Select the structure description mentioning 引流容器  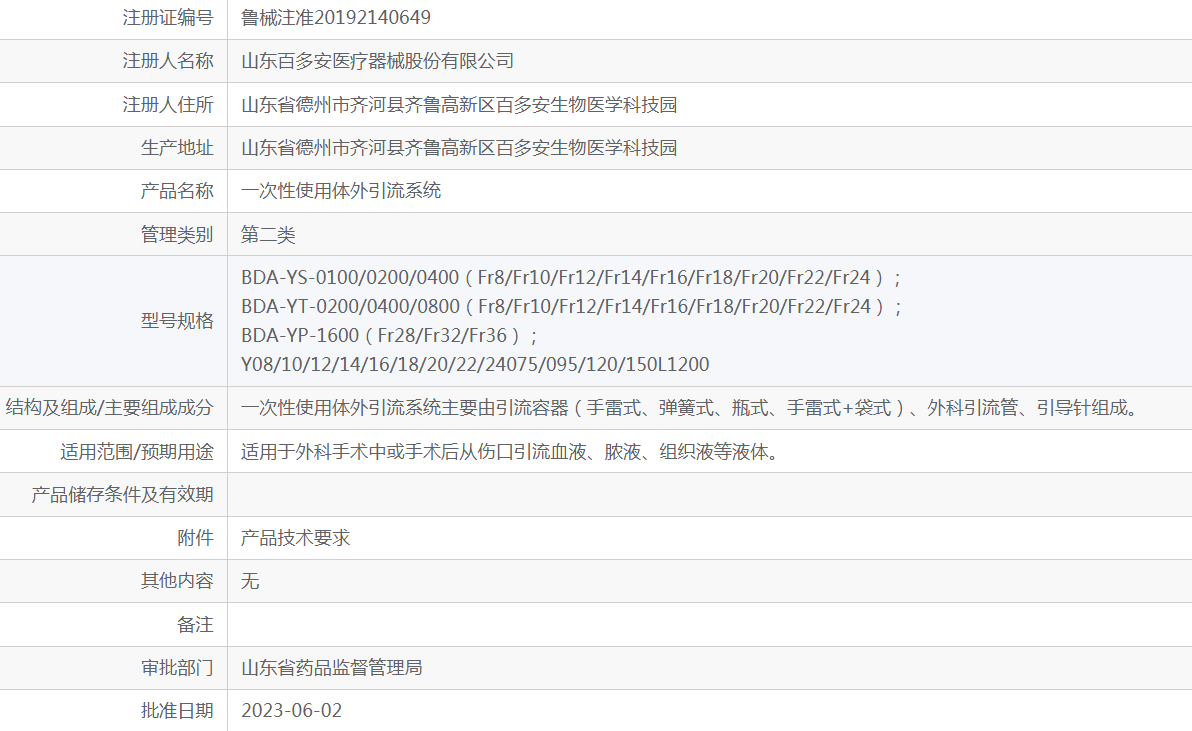click(692, 407)
